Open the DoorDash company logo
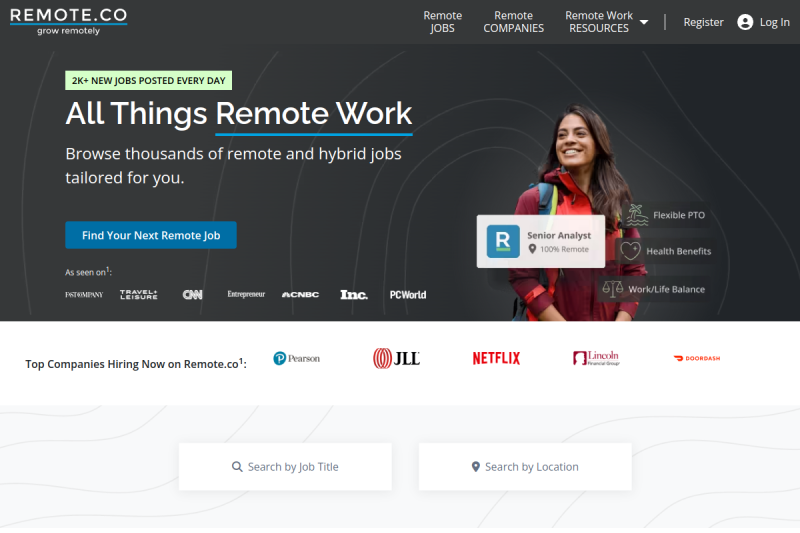Viewport: 800px width, 533px height. pos(696,359)
